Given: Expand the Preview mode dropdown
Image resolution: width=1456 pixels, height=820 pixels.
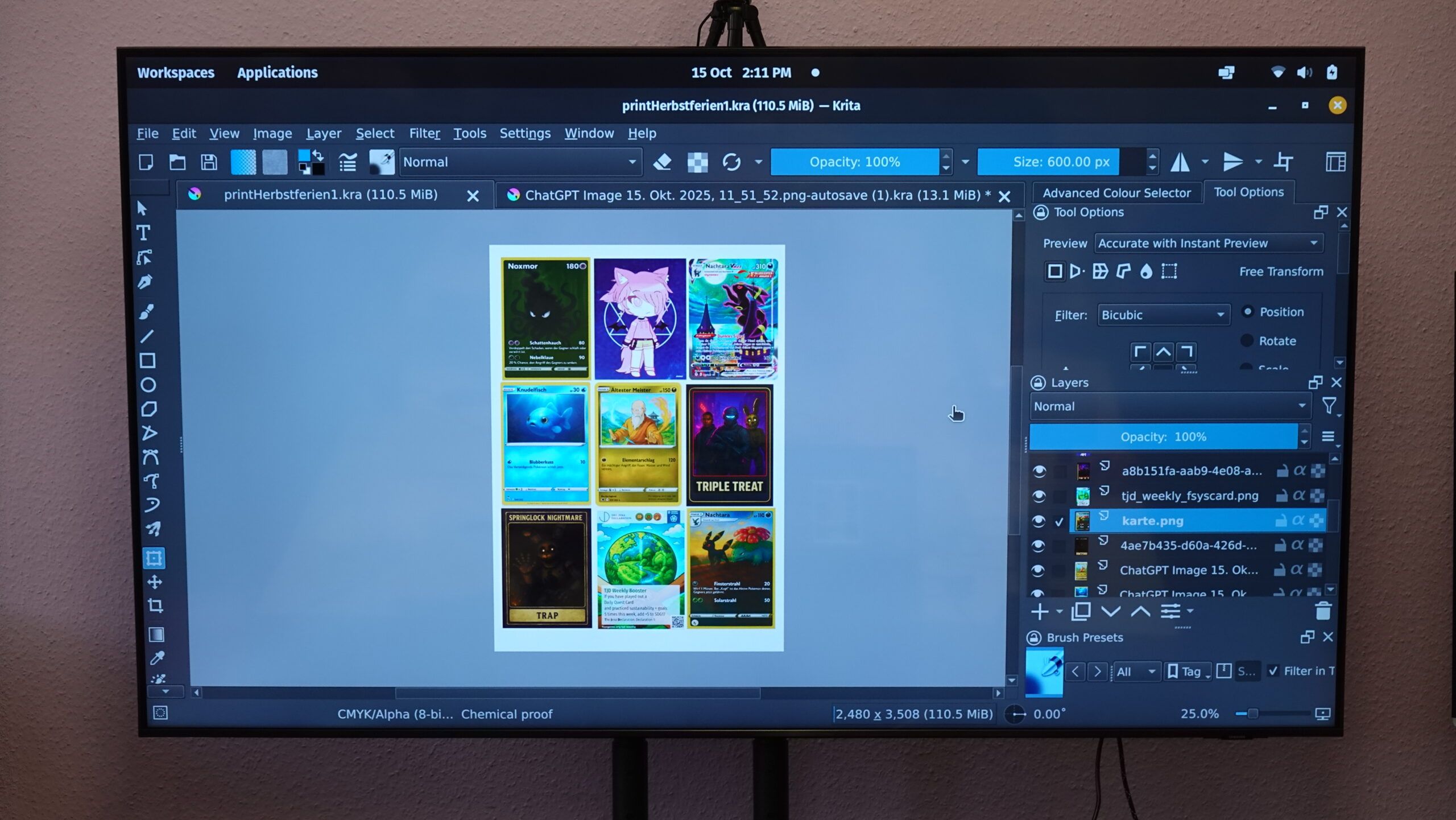Looking at the screenshot, I should (1208, 243).
